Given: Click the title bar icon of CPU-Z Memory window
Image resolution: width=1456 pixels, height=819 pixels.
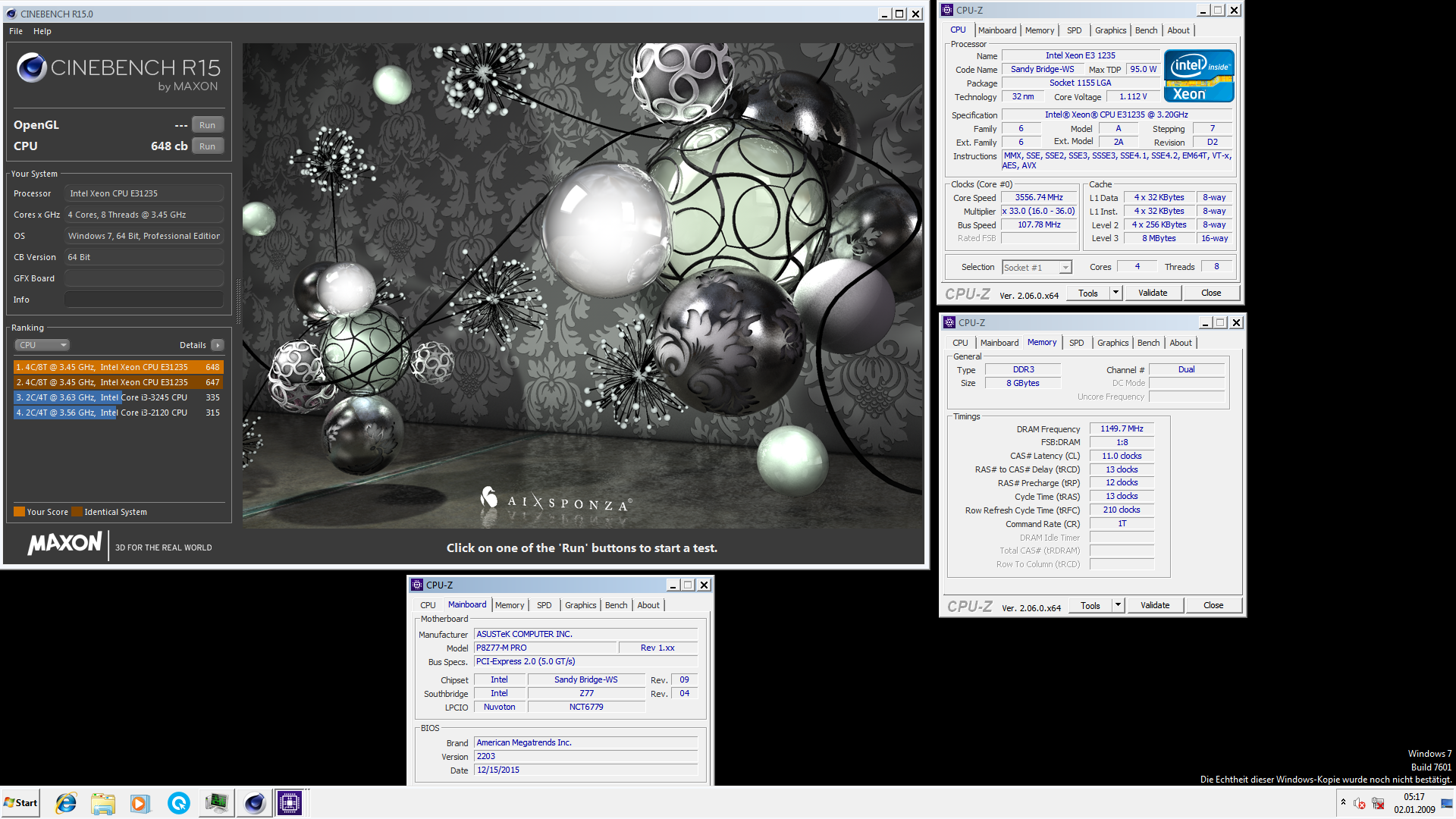Looking at the screenshot, I should (949, 322).
